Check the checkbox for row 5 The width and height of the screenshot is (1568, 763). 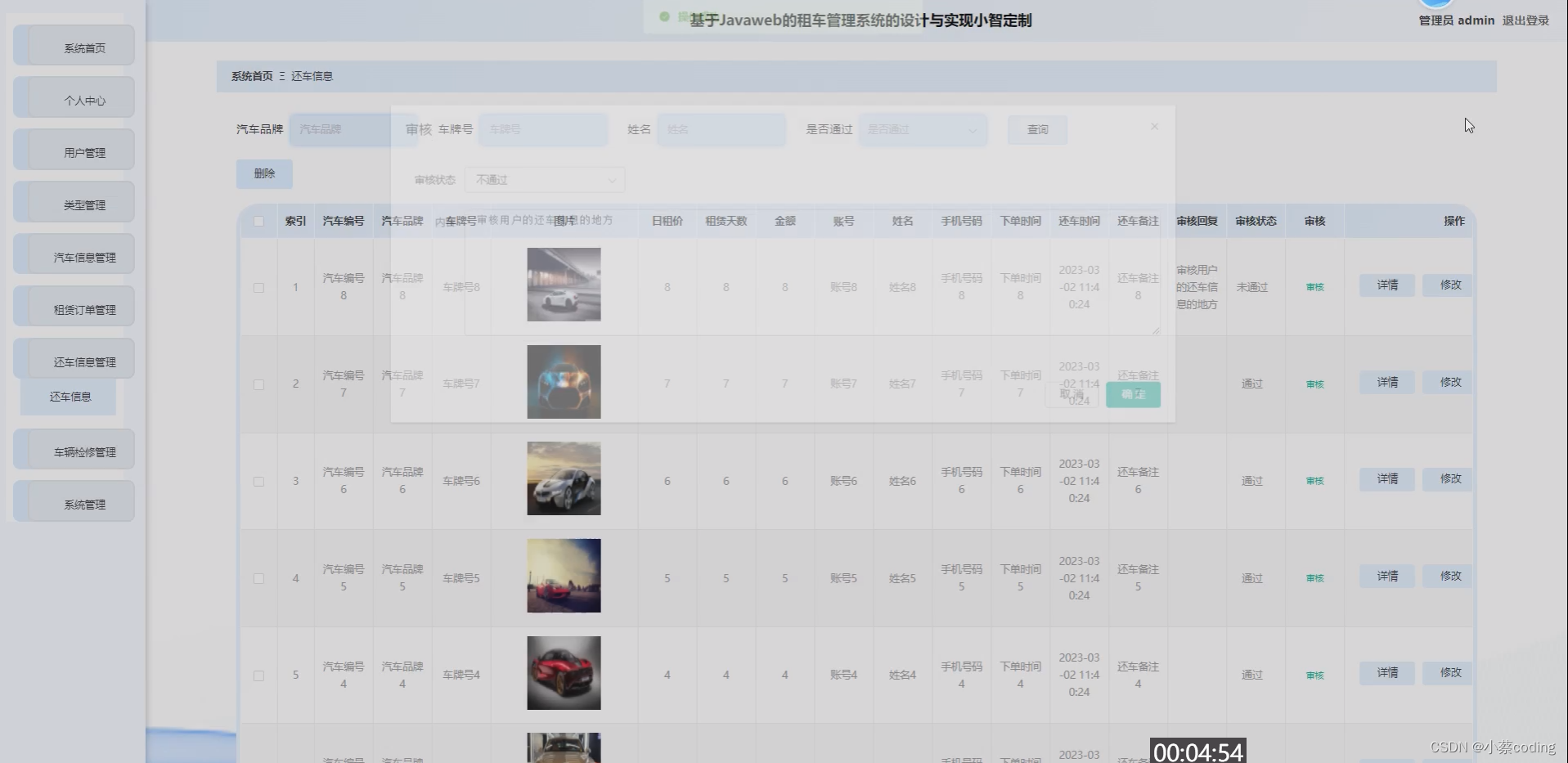[x=258, y=675]
